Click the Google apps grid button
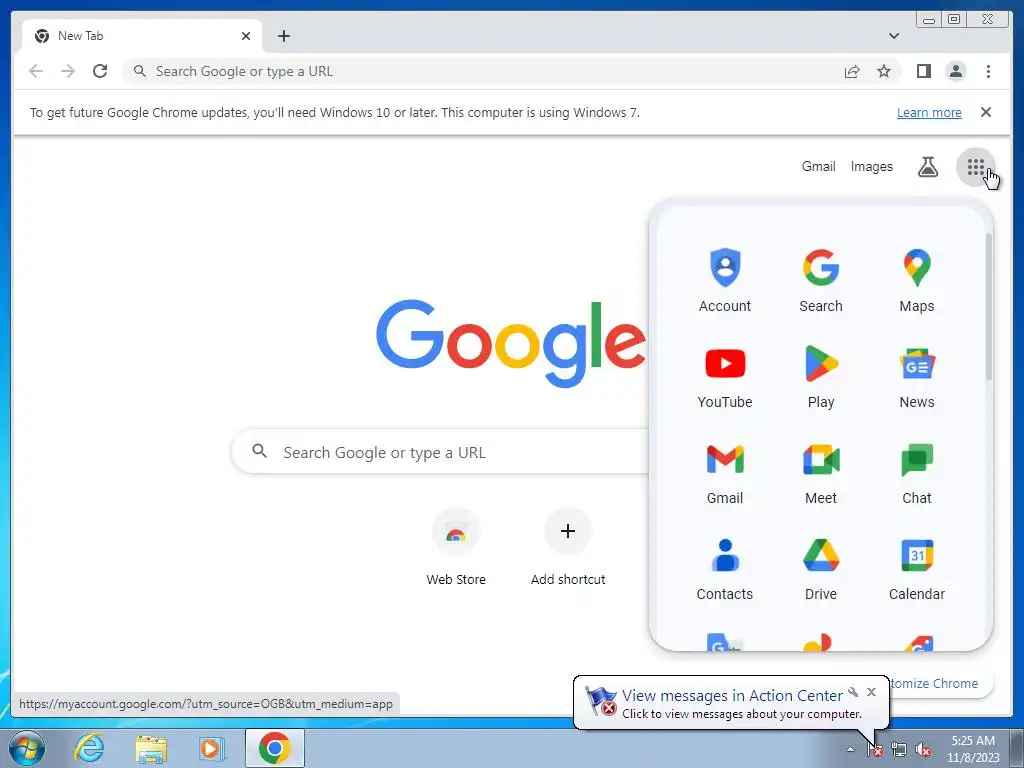The image size is (1024, 768). click(x=976, y=167)
